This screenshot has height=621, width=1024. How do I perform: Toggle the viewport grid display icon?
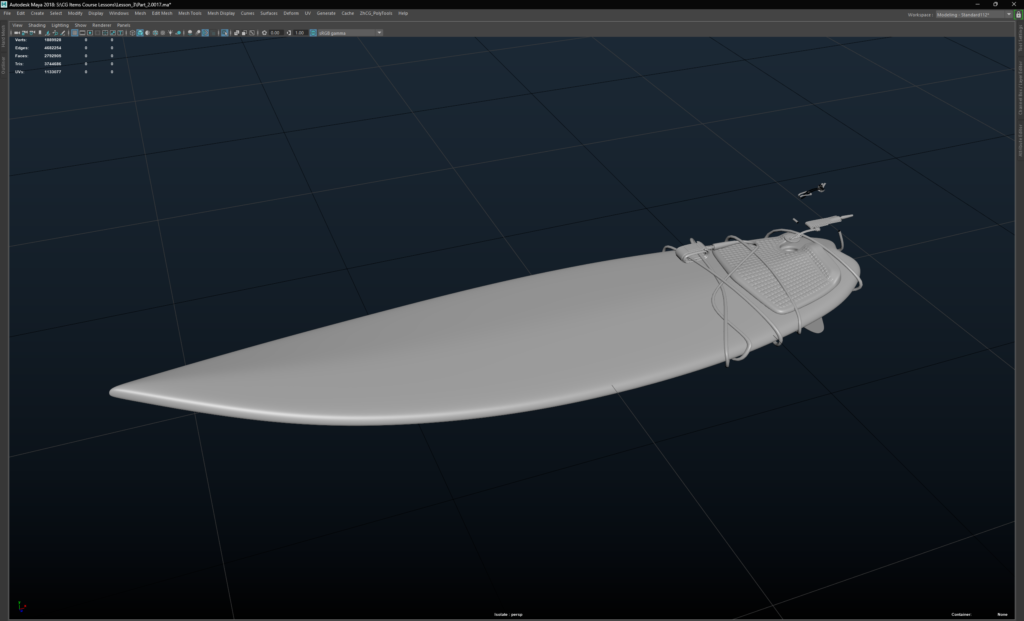coord(75,33)
